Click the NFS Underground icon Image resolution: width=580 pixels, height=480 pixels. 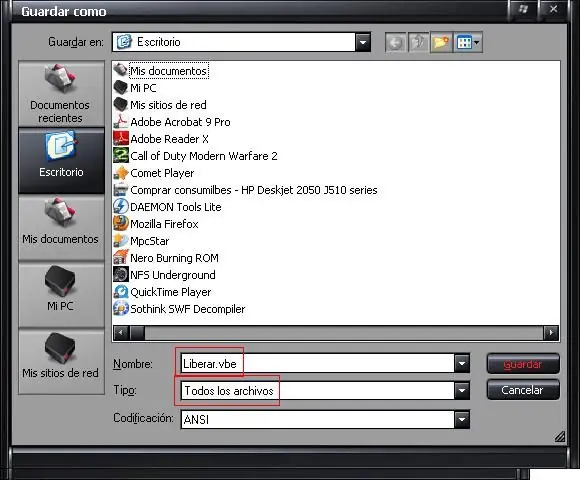coord(121,275)
